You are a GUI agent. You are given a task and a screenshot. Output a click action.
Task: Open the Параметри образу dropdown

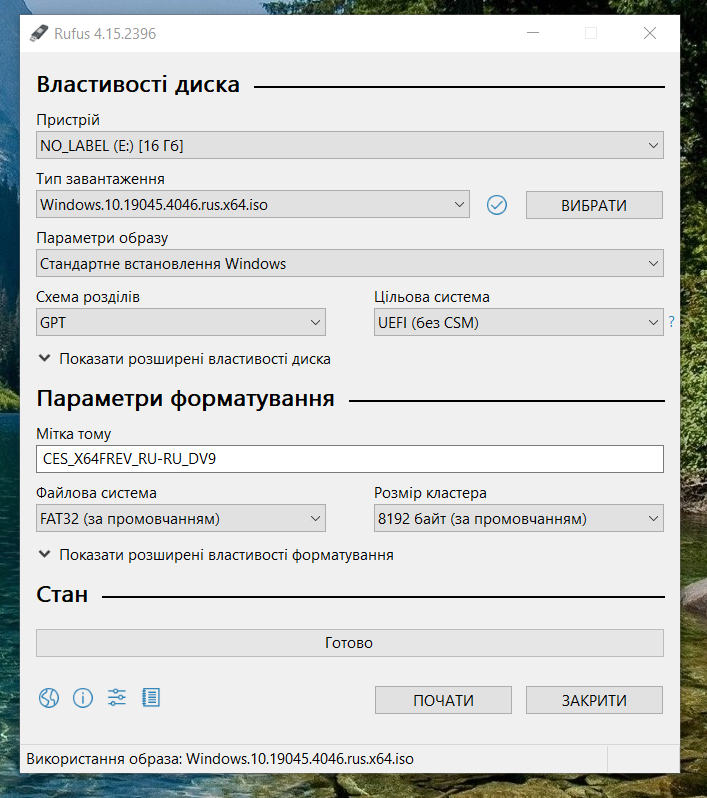click(350, 264)
